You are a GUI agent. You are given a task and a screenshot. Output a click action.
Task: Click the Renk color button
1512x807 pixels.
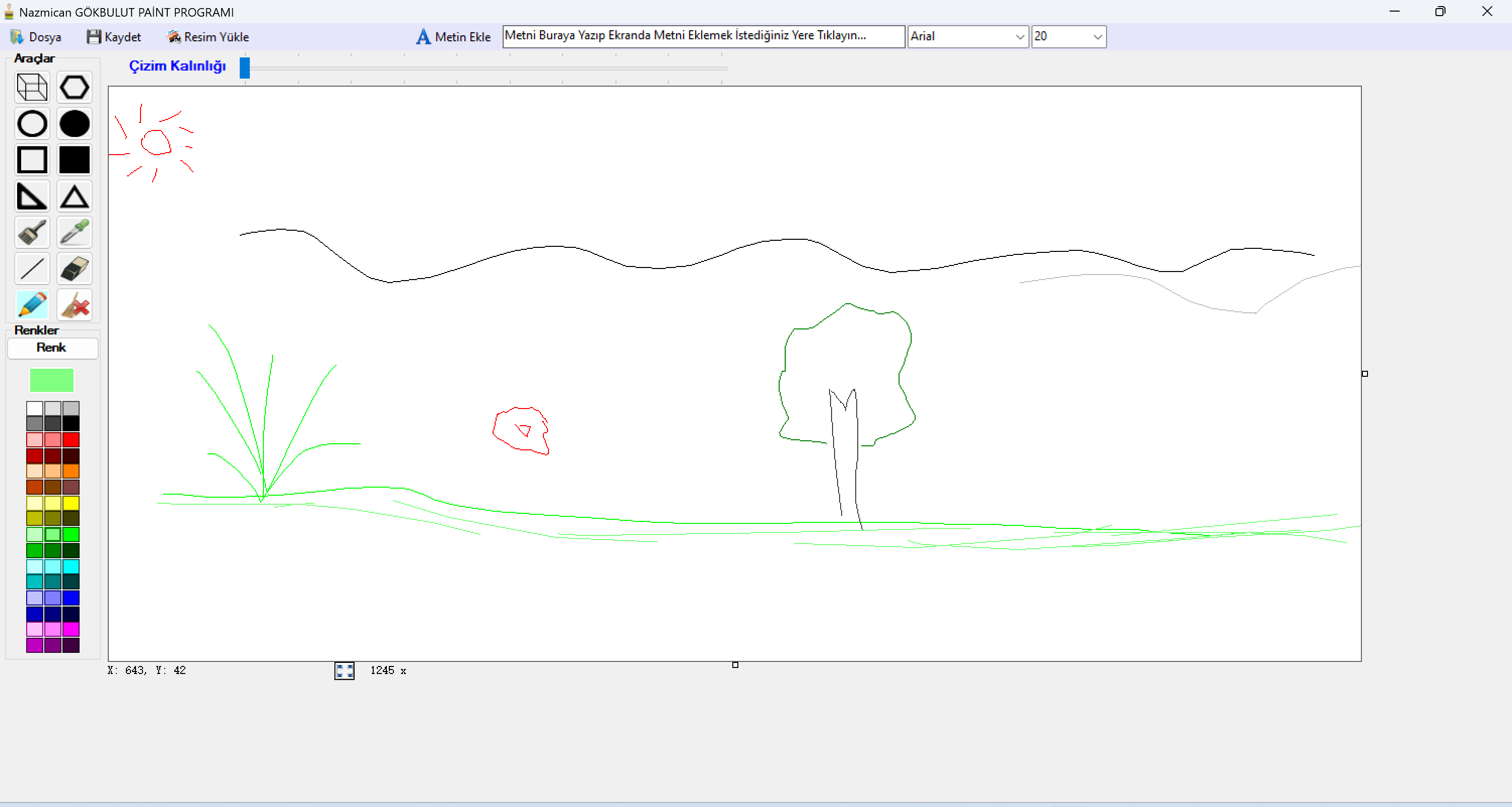point(52,348)
